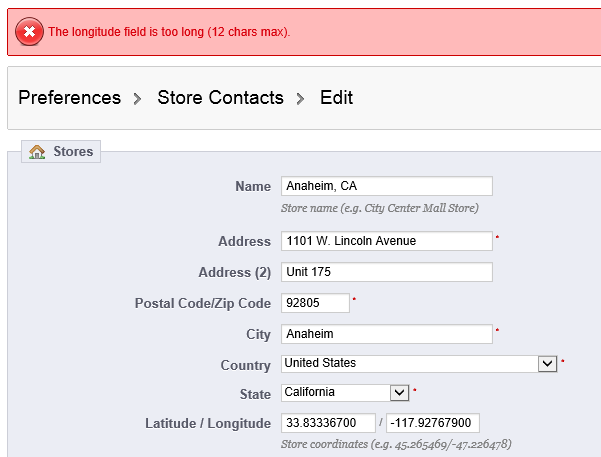The image size is (601, 457).
Task: Click the first breadcrumb arrow after Preferences
Action: click(x=137, y=99)
